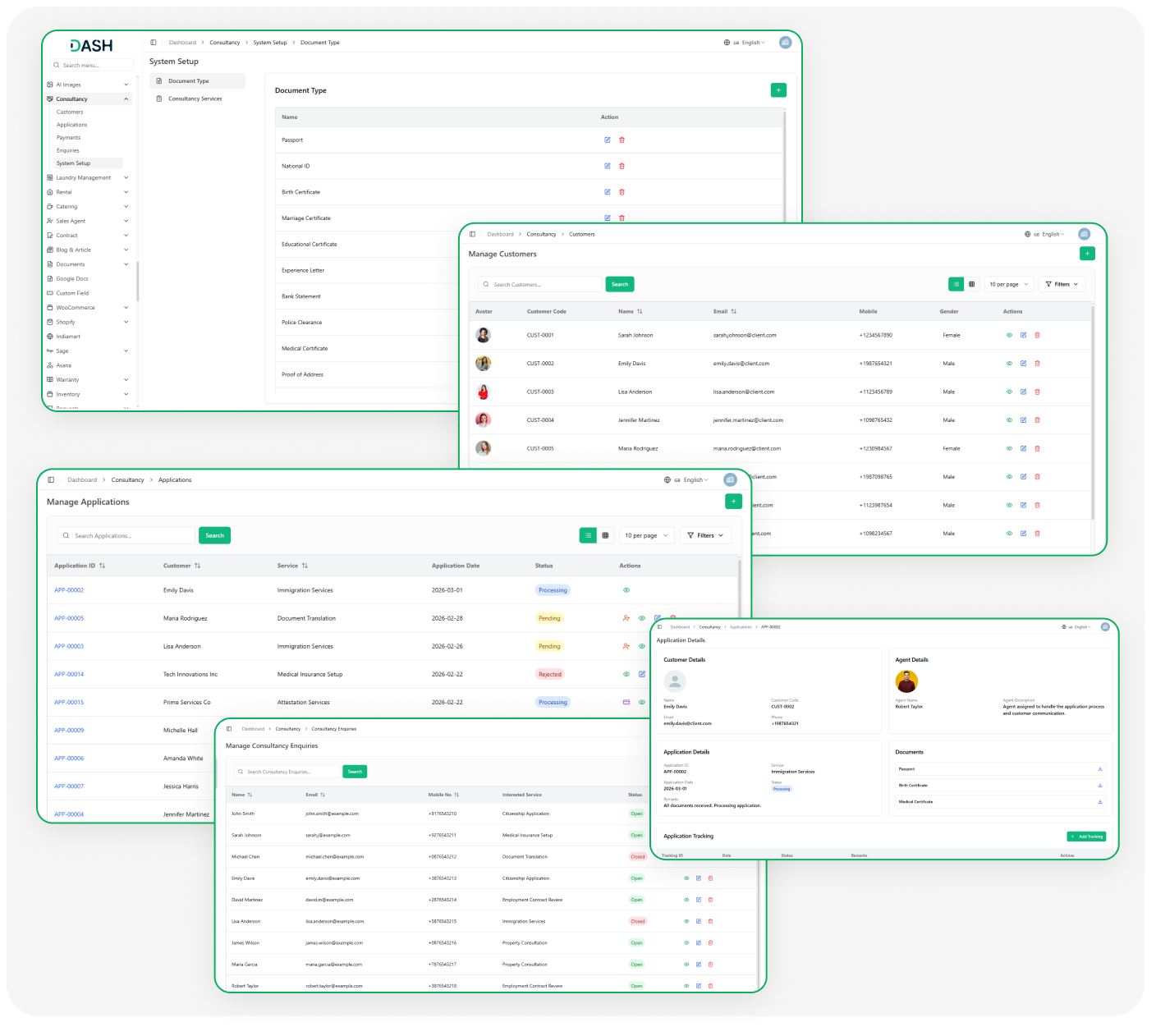Select the Consultancy Services setup tab

197,99
